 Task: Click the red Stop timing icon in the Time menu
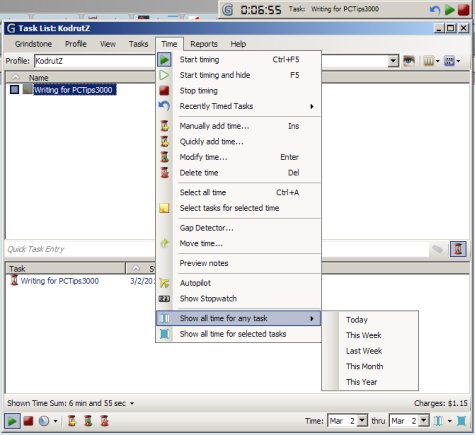(164, 91)
